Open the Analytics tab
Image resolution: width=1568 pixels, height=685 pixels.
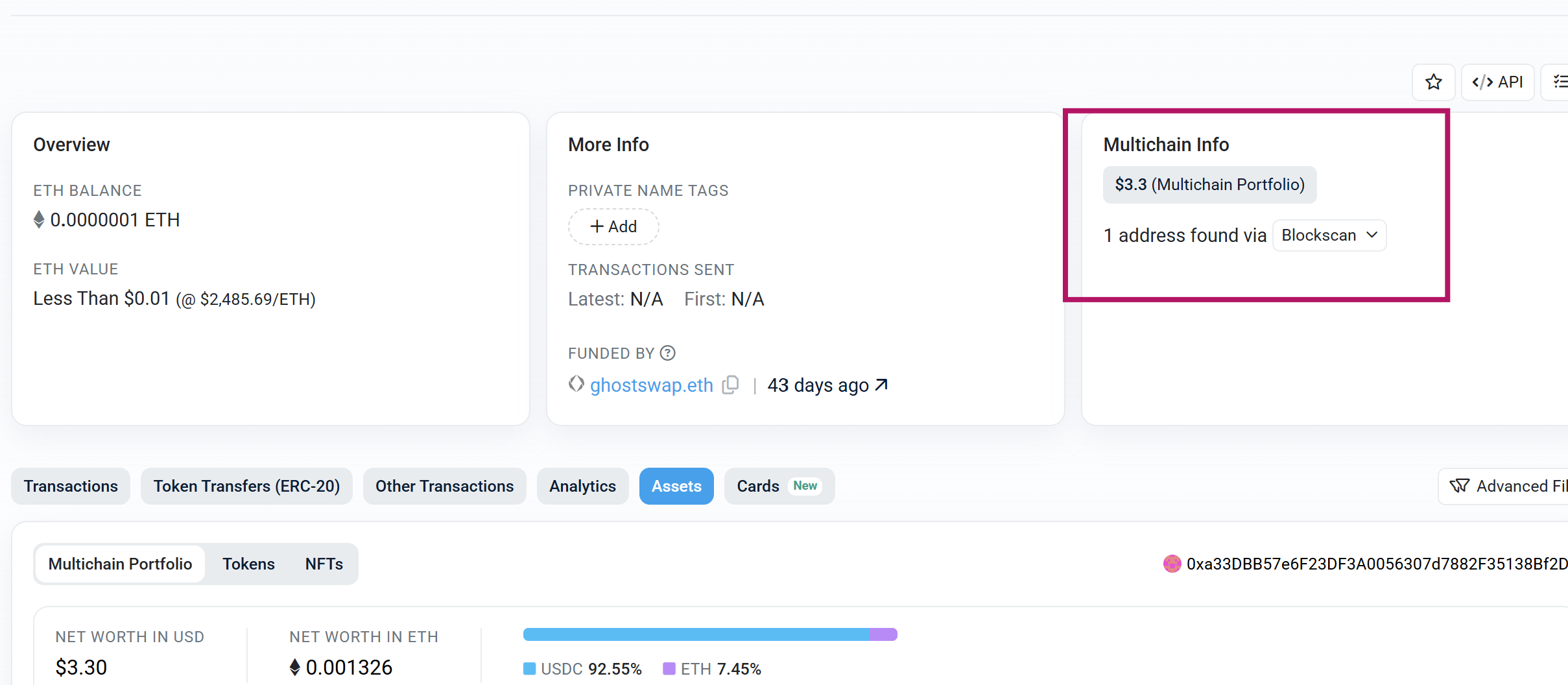[x=582, y=486]
